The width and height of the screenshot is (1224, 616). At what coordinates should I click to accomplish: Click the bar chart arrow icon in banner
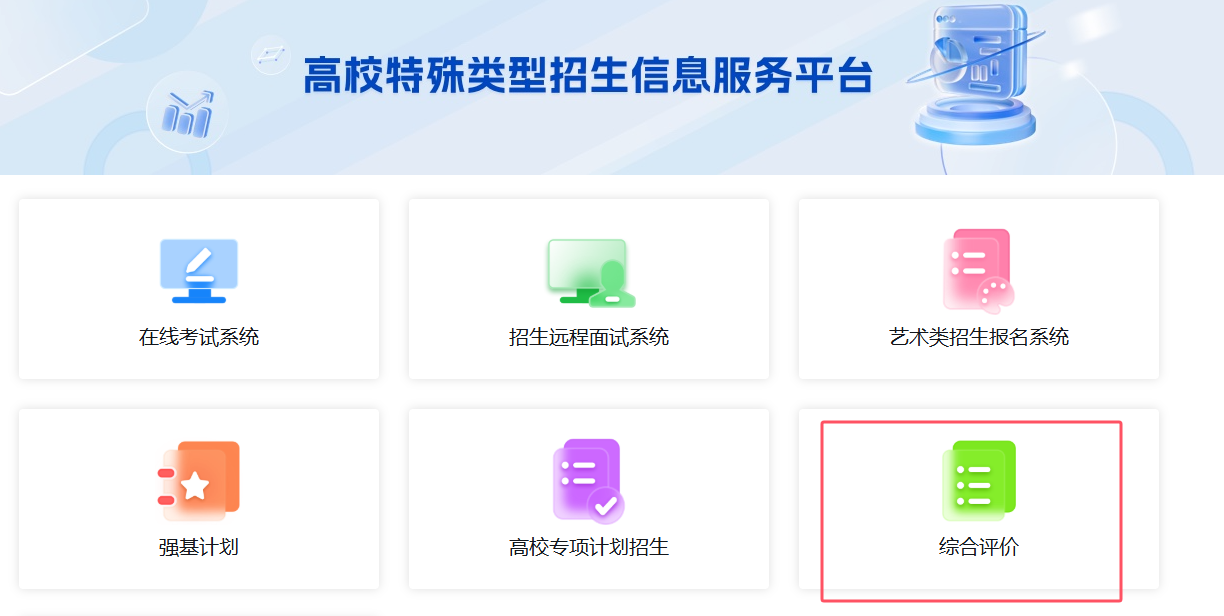(188, 112)
